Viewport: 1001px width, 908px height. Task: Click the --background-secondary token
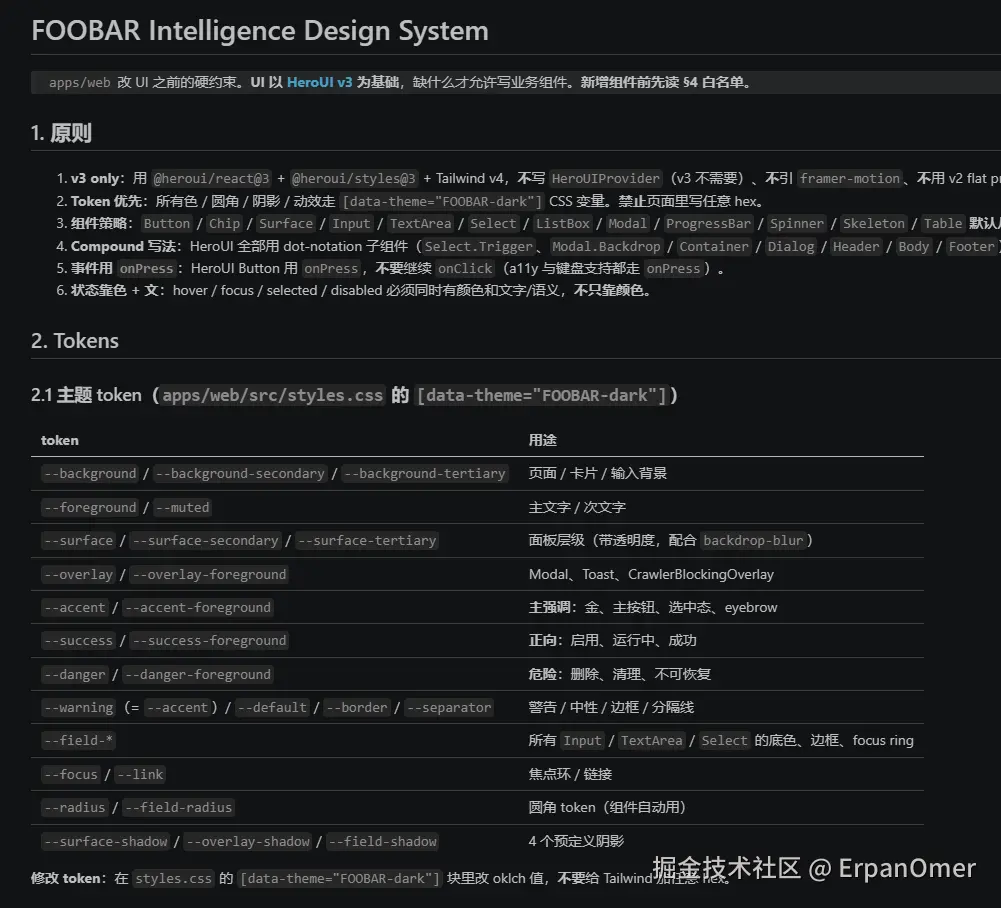[240, 473]
